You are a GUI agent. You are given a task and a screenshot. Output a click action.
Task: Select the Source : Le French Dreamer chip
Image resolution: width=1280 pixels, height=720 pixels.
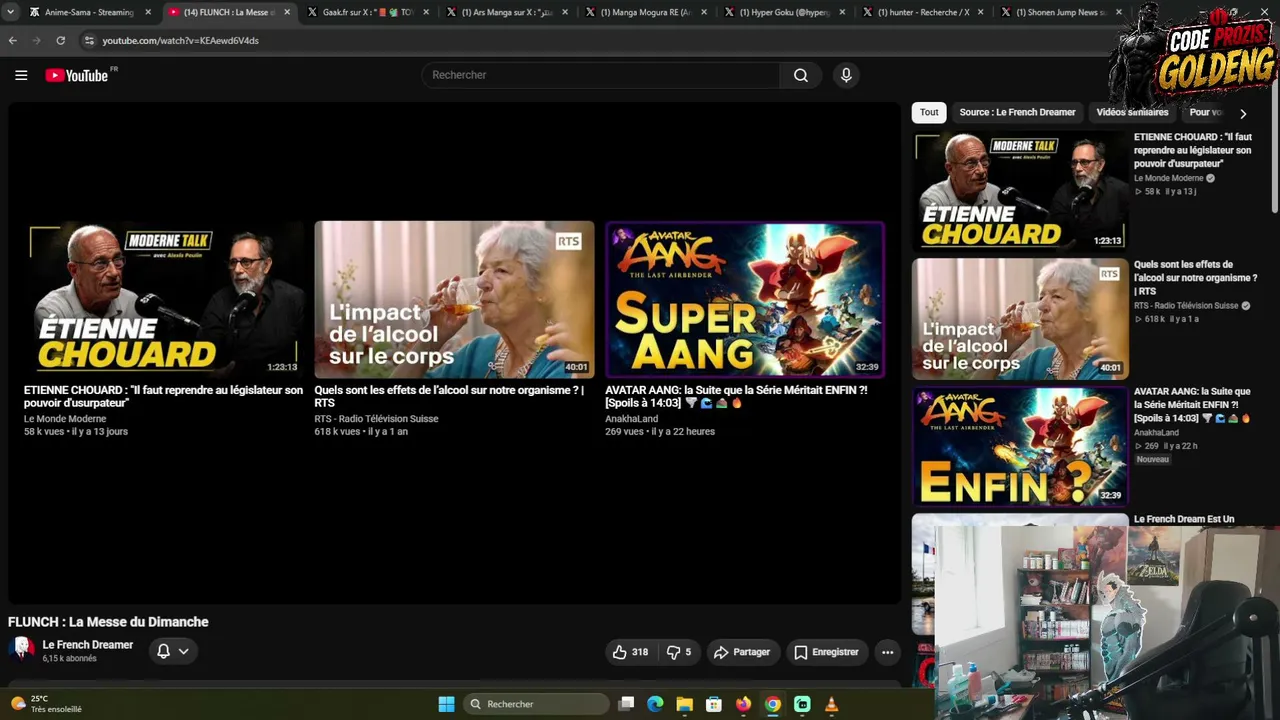(1017, 113)
